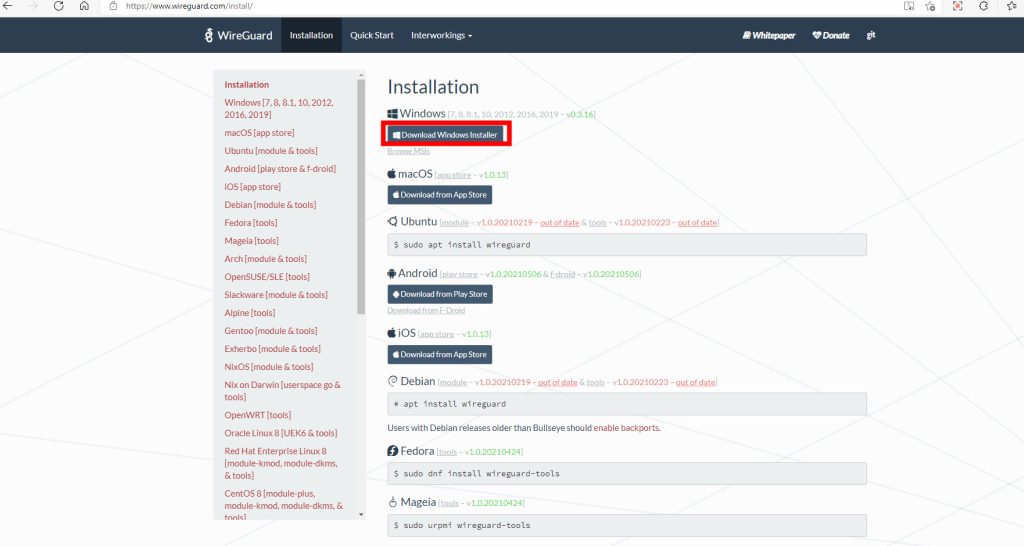
Task: Click Browse MSIs link
Action: [409, 151]
